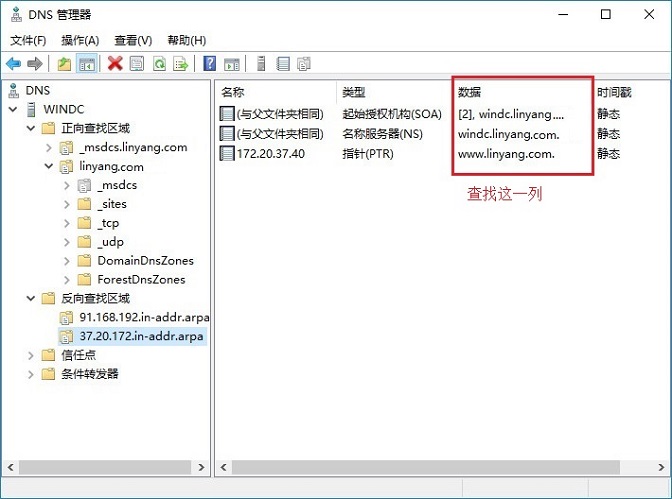The height and width of the screenshot is (499, 672).
Task: Click the _msdcs.linyang.com zone icon
Action: pos(66,148)
